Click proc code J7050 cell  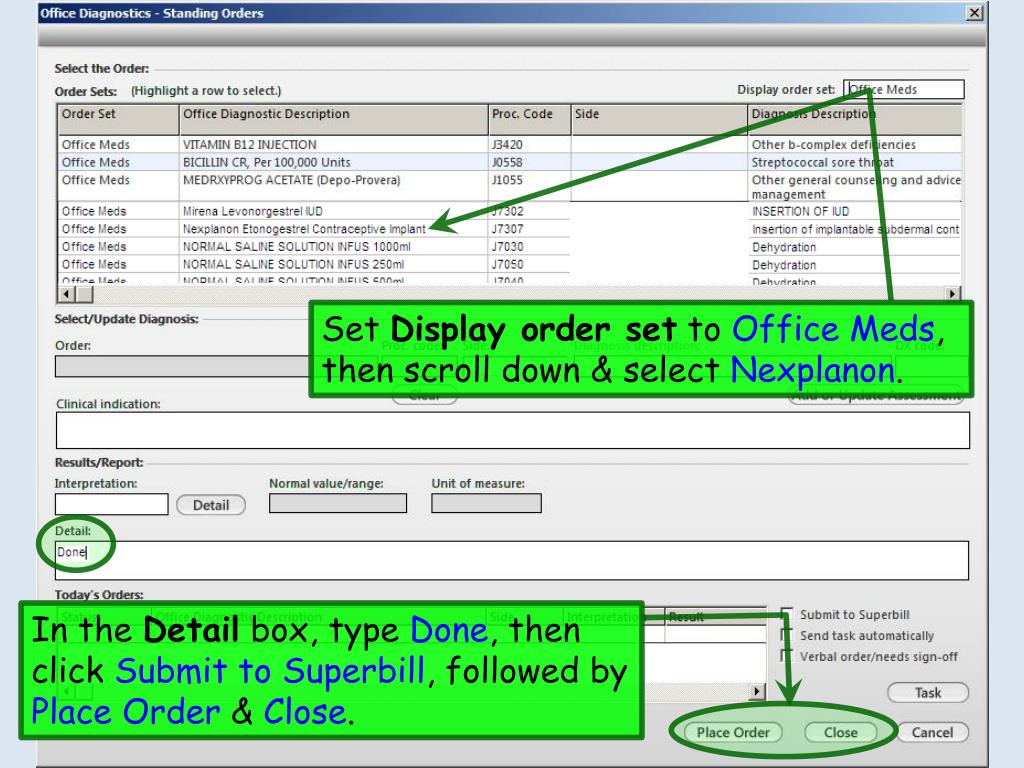click(529, 264)
